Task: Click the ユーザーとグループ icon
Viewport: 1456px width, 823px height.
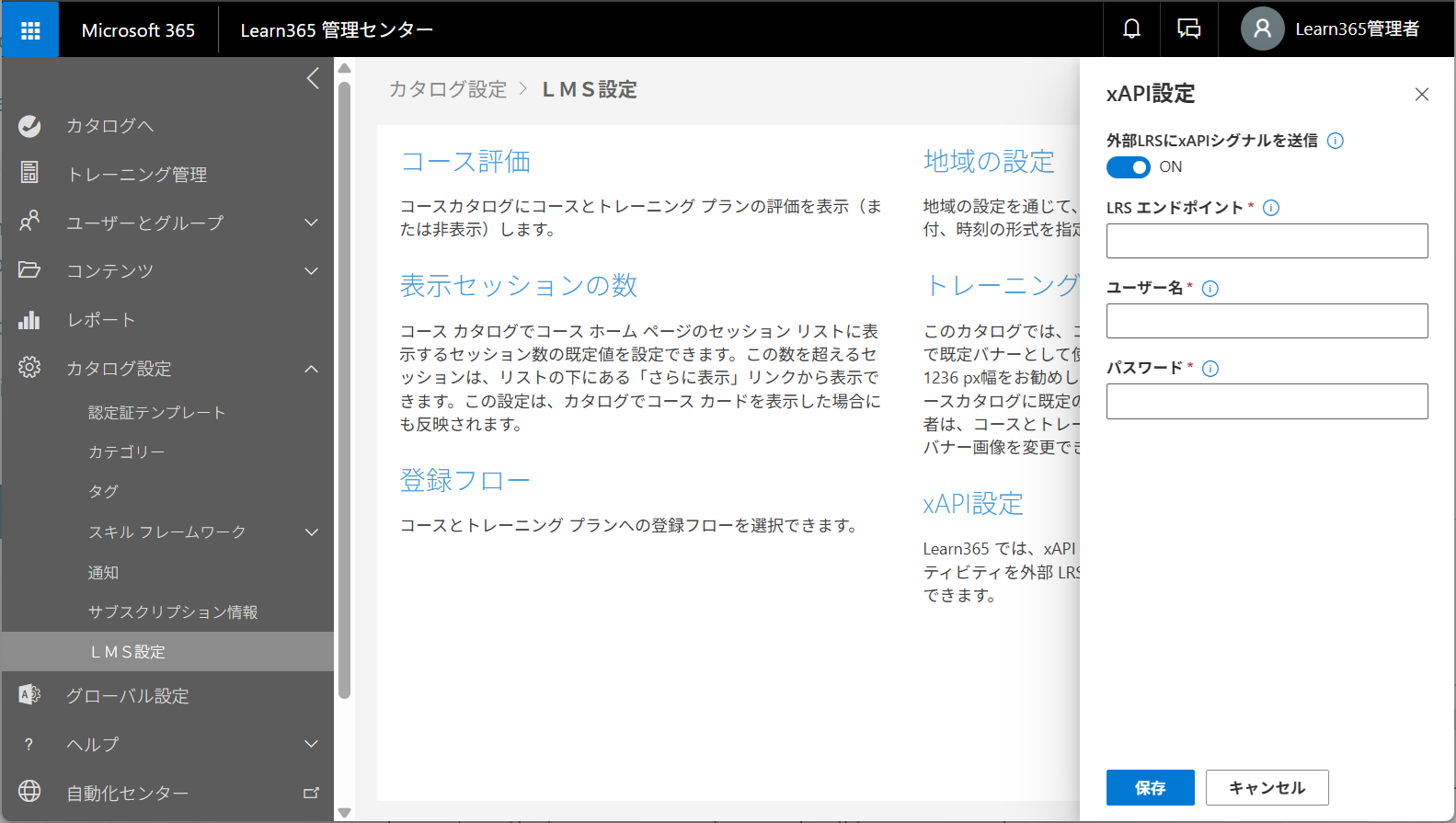Action: [29, 222]
